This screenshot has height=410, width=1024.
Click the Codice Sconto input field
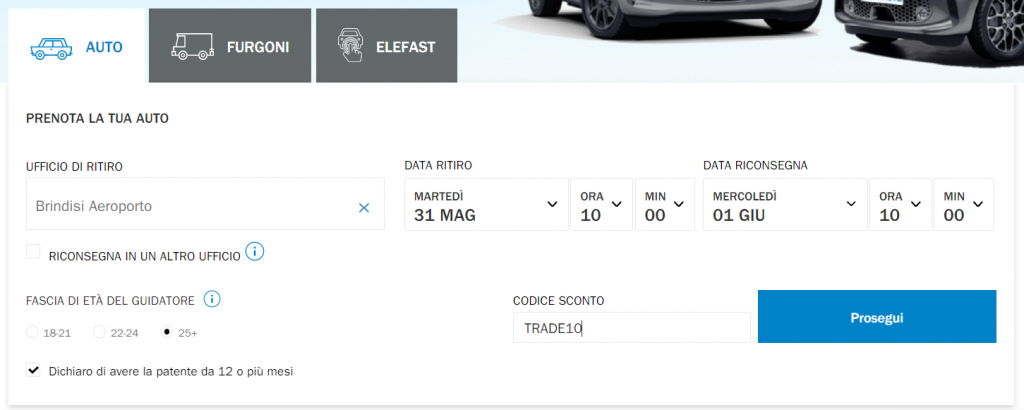630,327
